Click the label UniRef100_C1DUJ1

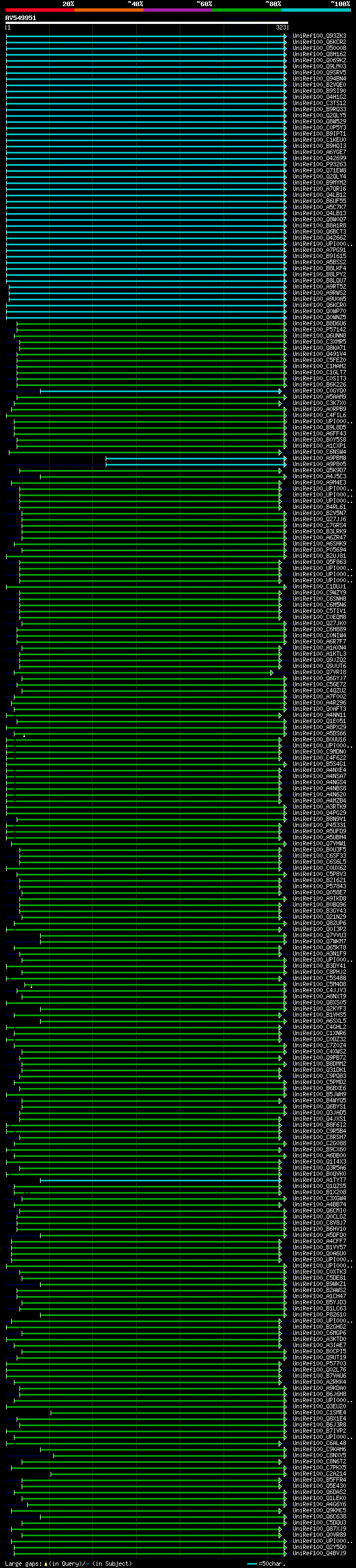tap(319, 587)
